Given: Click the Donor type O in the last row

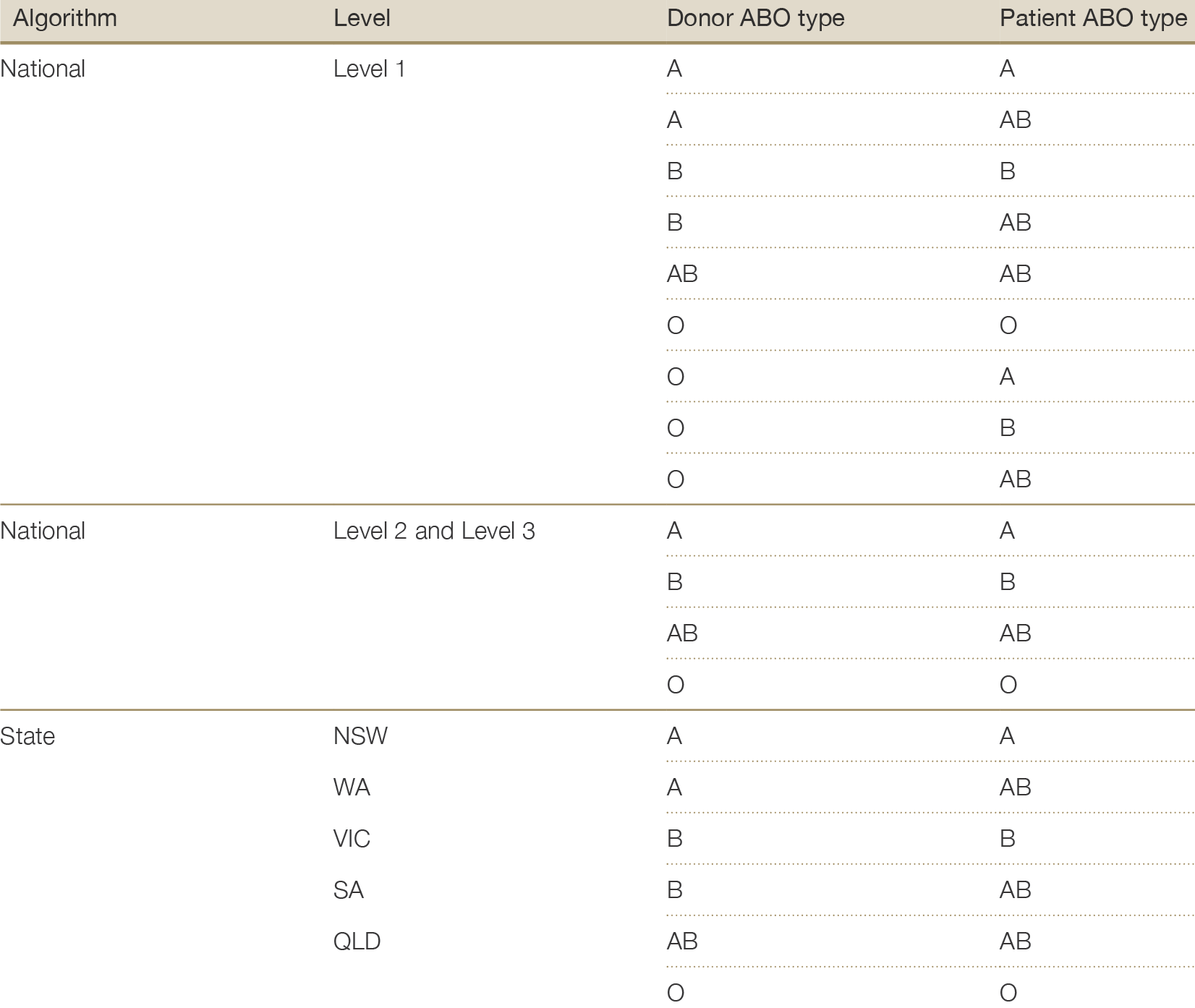Looking at the screenshot, I should [676, 993].
